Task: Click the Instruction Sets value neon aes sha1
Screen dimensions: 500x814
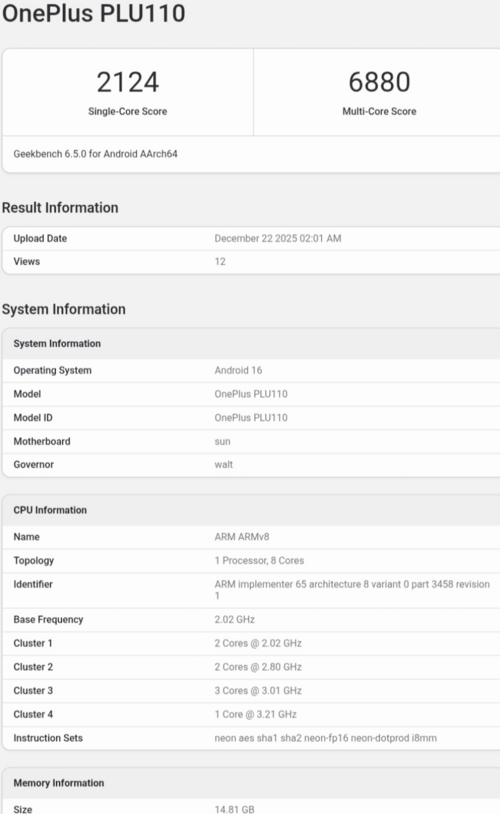Action: pos(326,738)
